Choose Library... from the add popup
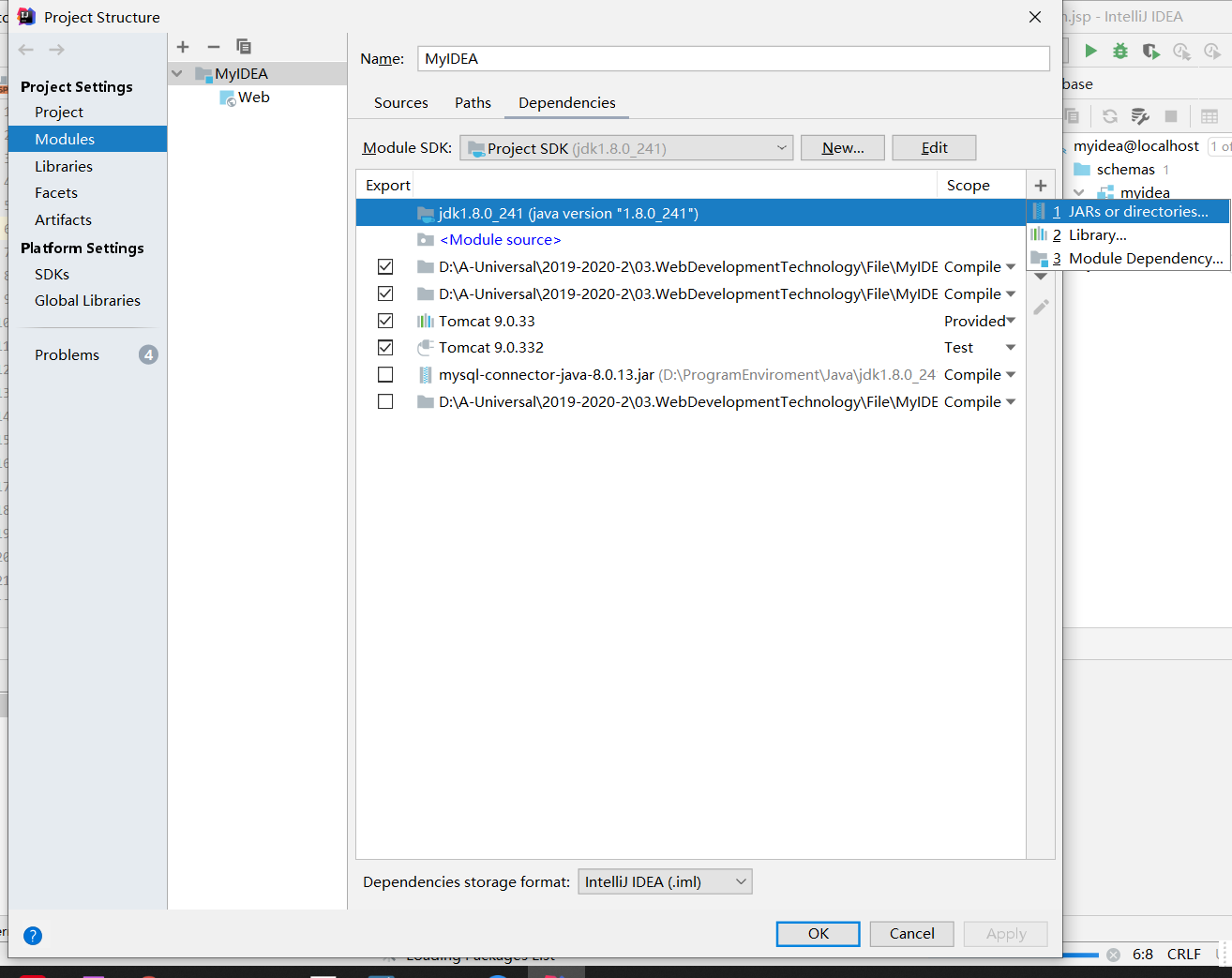 coord(1128,235)
